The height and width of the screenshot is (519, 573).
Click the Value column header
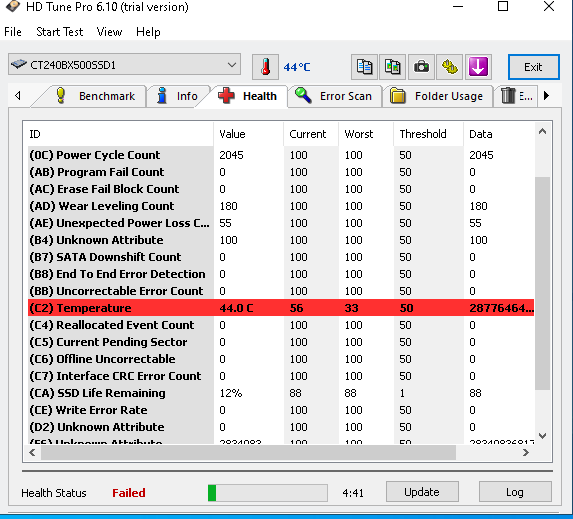point(248,134)
